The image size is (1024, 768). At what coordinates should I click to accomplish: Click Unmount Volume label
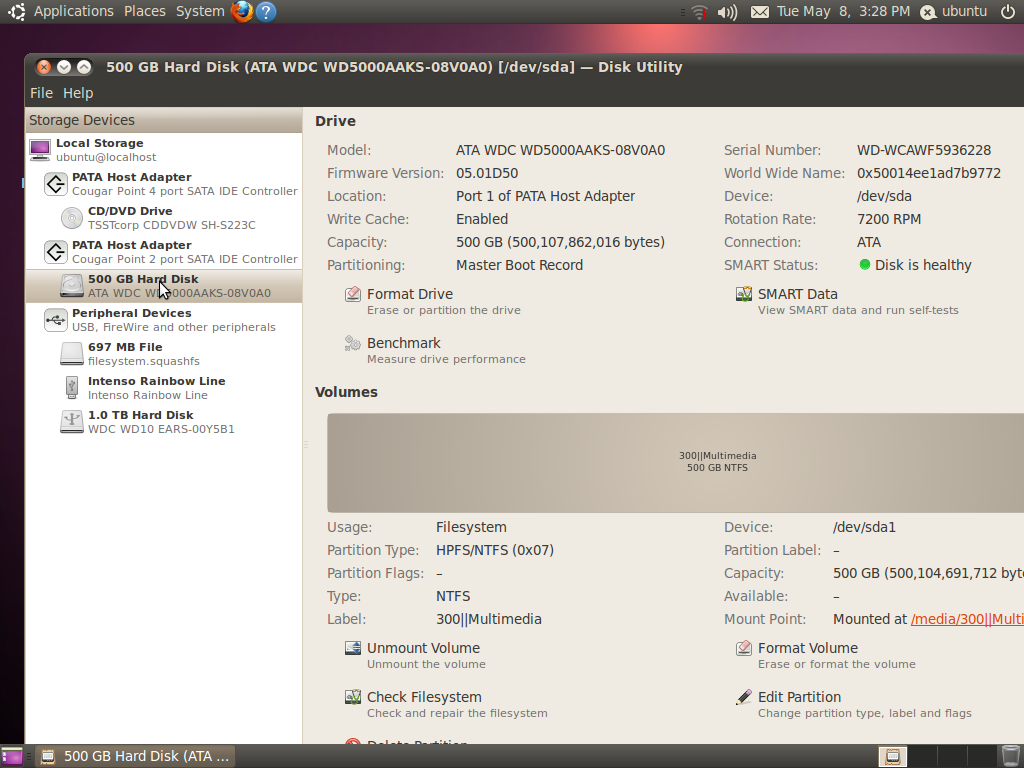(423, 648)
